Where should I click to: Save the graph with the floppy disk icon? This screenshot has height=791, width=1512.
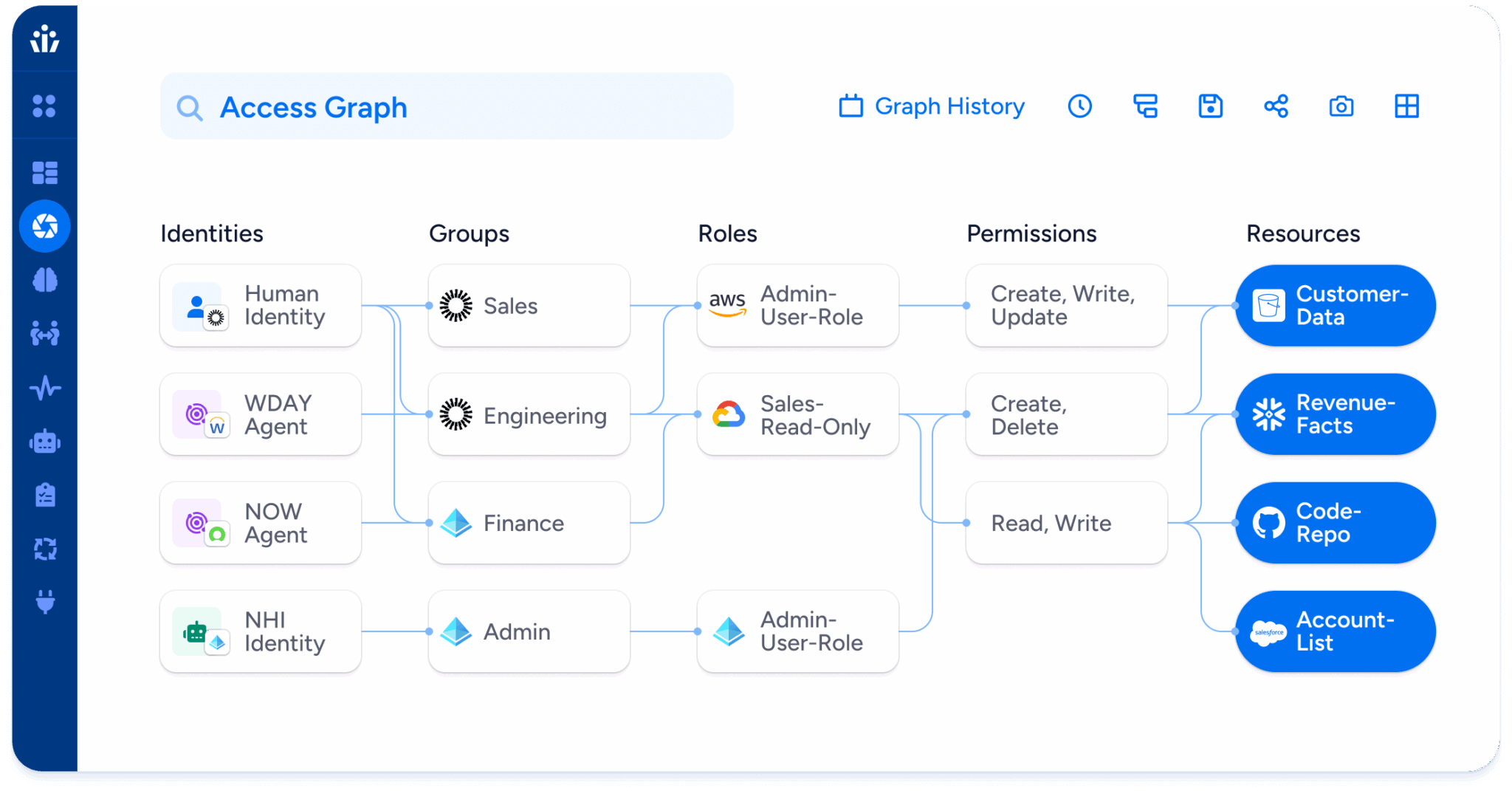[x=1210, y=106]
